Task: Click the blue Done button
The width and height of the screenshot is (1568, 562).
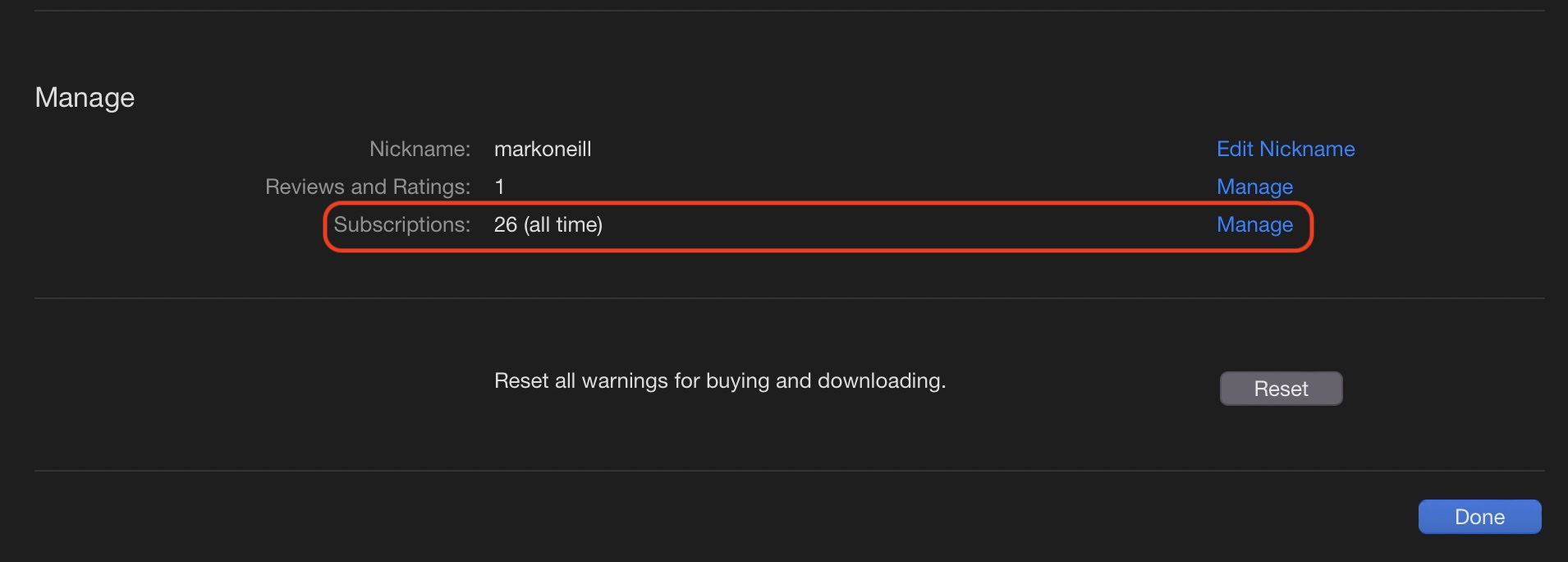Action: click(1479, 517)
